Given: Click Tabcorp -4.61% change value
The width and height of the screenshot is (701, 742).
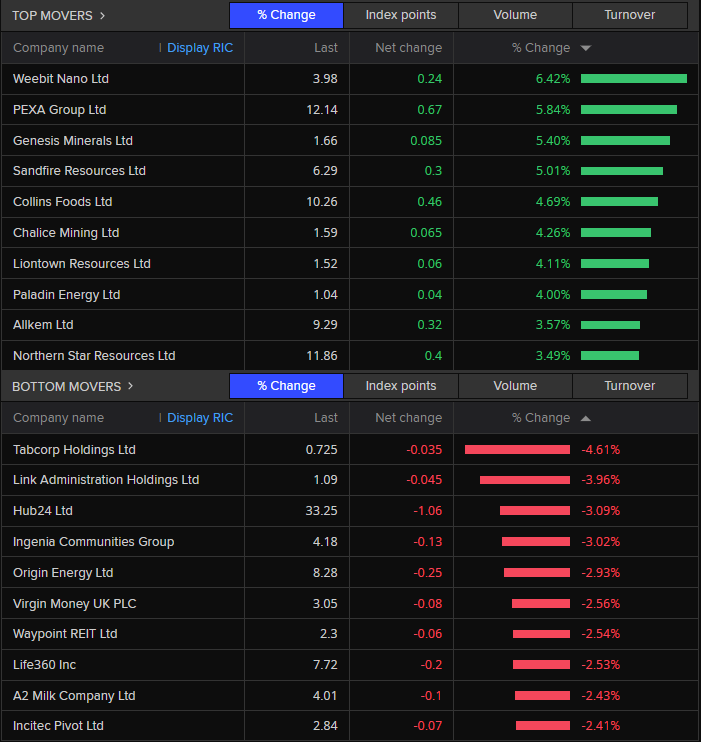Looking at the screenshot, I should 601,450.
